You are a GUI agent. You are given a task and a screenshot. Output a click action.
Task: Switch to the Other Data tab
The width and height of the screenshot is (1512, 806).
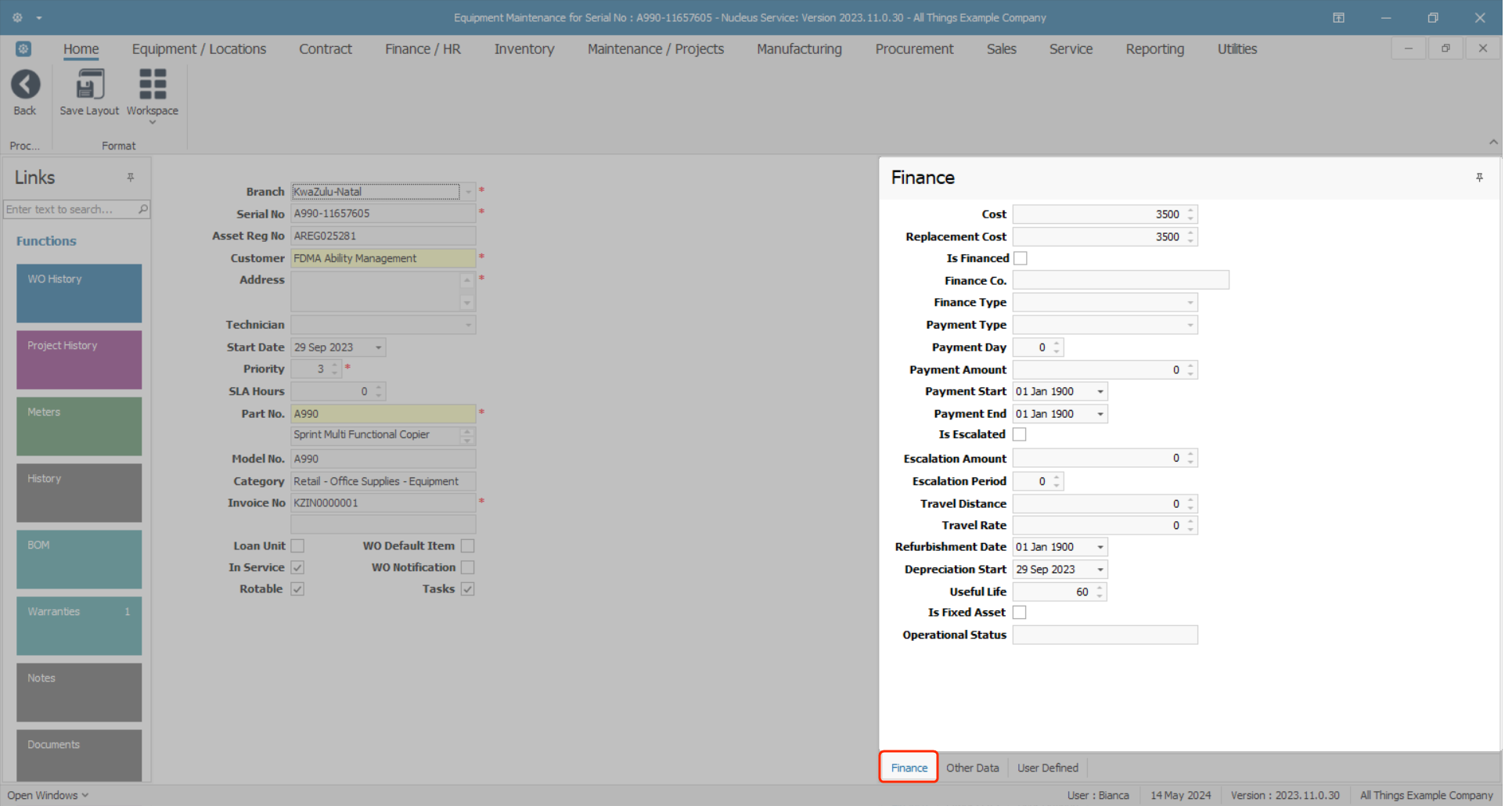click(973, 768)
